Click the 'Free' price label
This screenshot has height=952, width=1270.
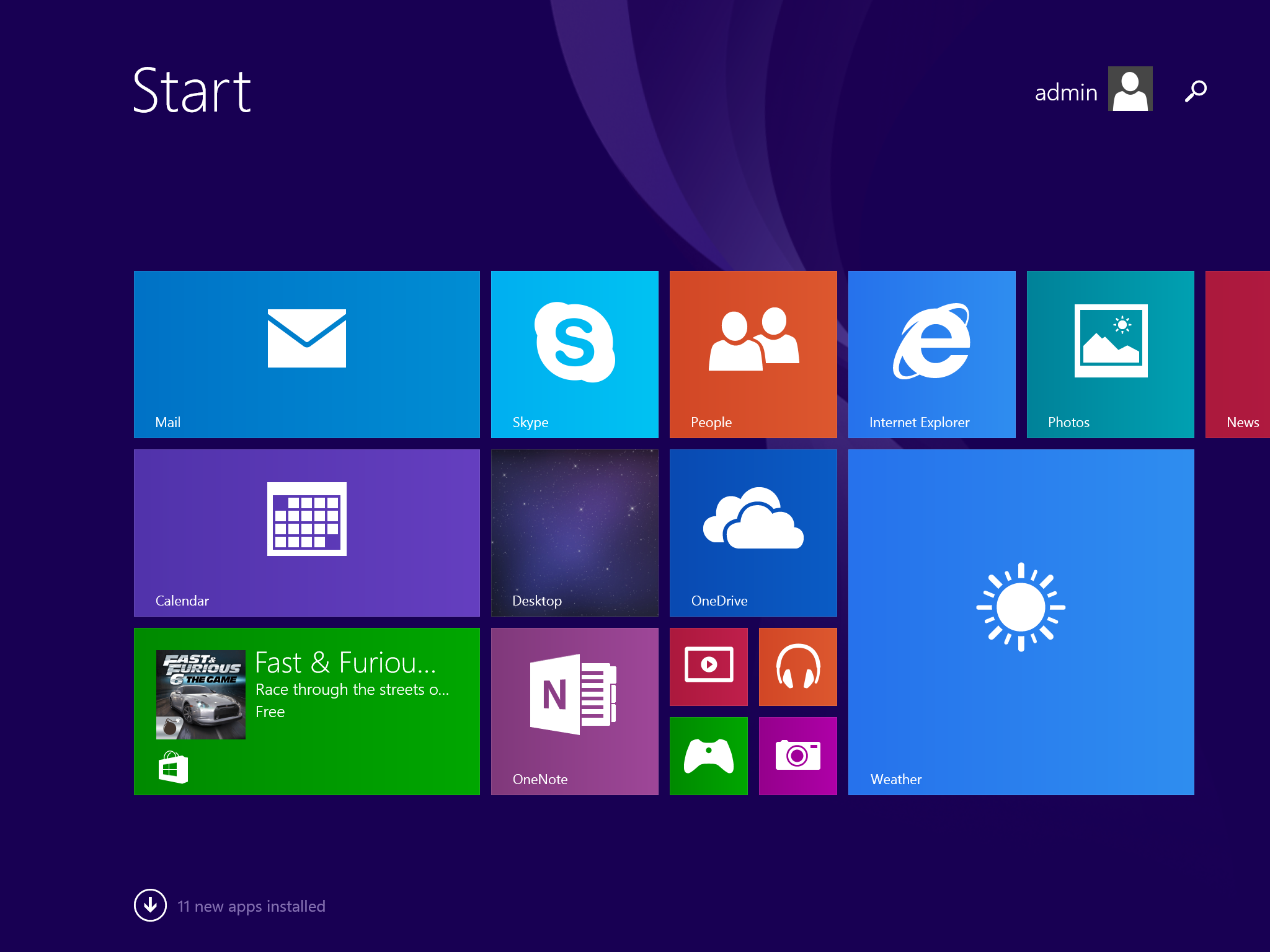[x=270, y=712]
